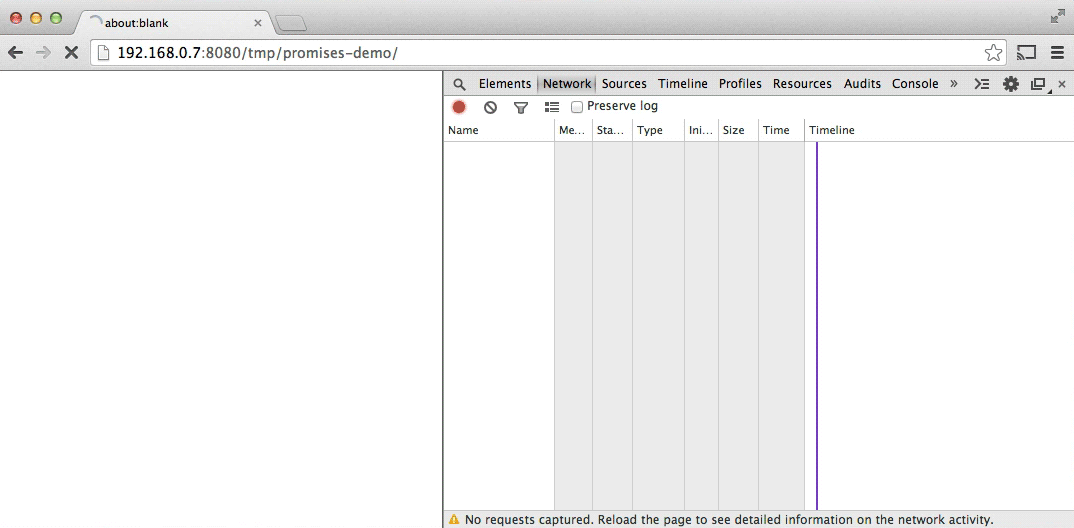Viewport: 1074px width, 528px height.
Task: Sort by the Size column header
Action: tap(738, 130)
